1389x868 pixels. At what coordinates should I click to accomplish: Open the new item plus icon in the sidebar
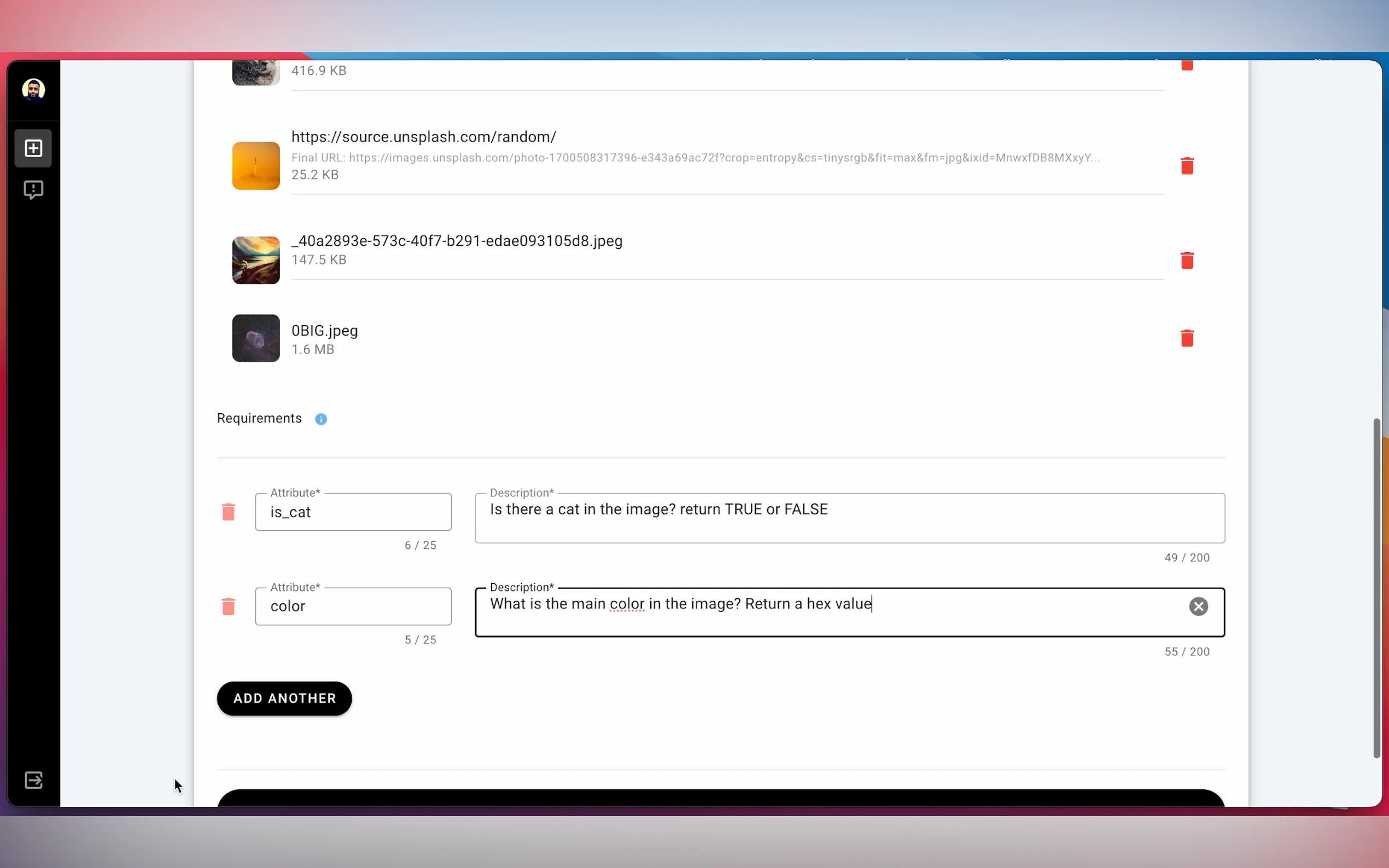click(x=33, y=148)
